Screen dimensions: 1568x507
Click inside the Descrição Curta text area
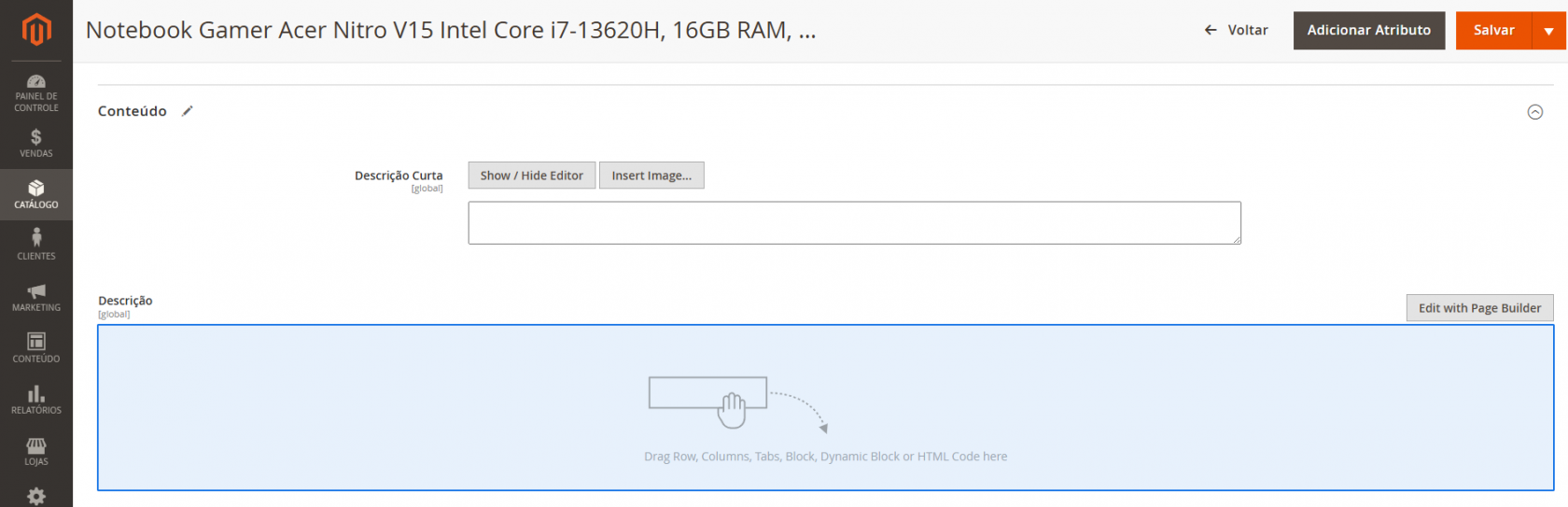click(854, 223)
